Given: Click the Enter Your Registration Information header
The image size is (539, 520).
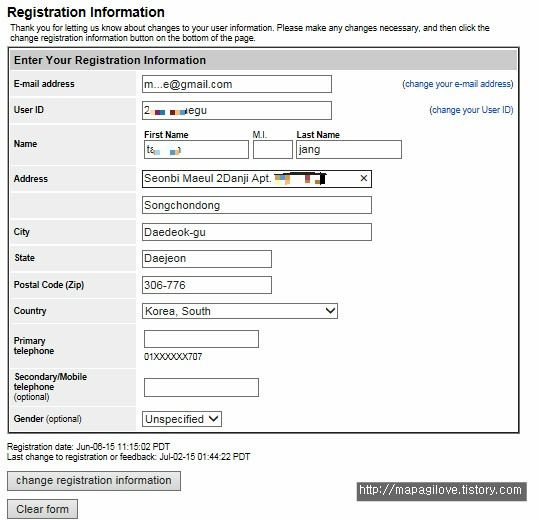Looking at the screenshot, I should 110,60.
